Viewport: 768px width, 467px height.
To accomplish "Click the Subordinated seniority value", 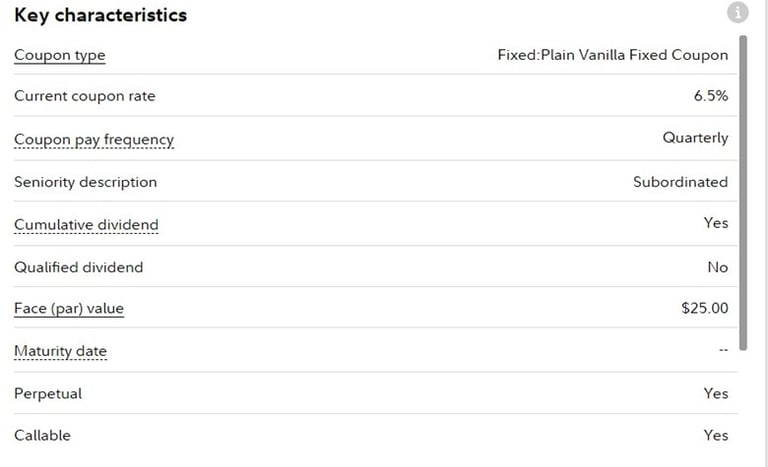I will click(x=680, y=182).
